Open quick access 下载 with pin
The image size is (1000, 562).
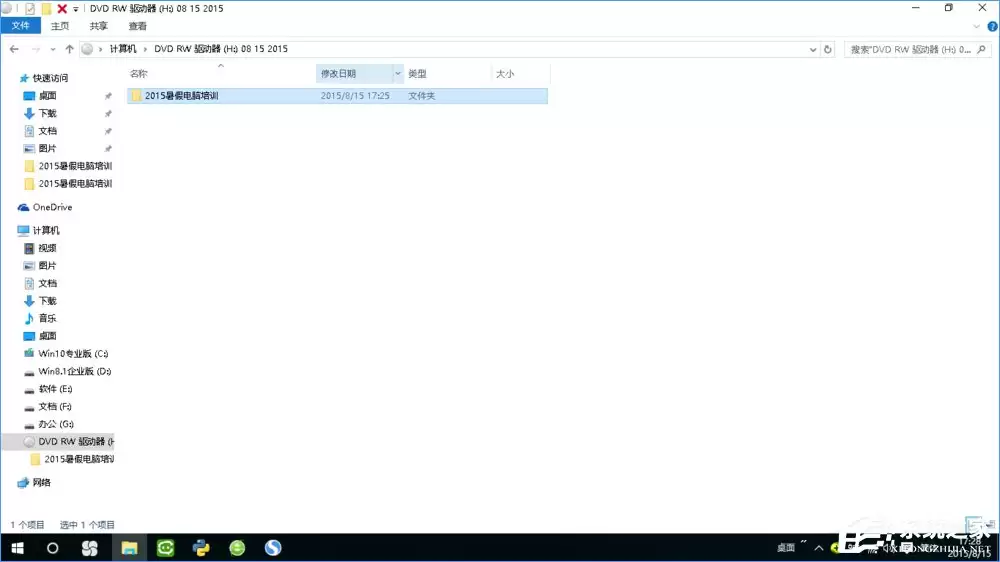tap(47, 113)
